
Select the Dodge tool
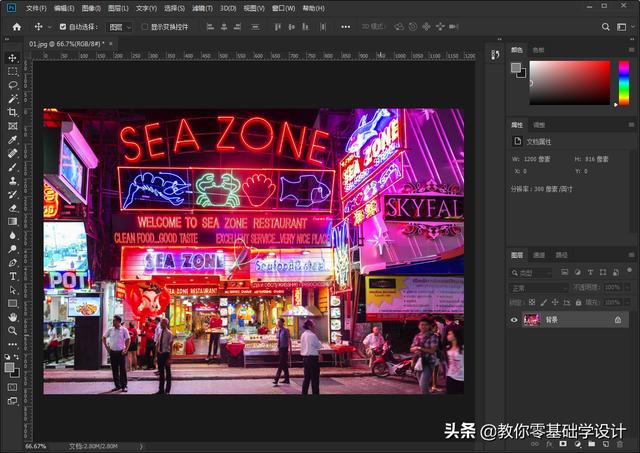(13, 249)
